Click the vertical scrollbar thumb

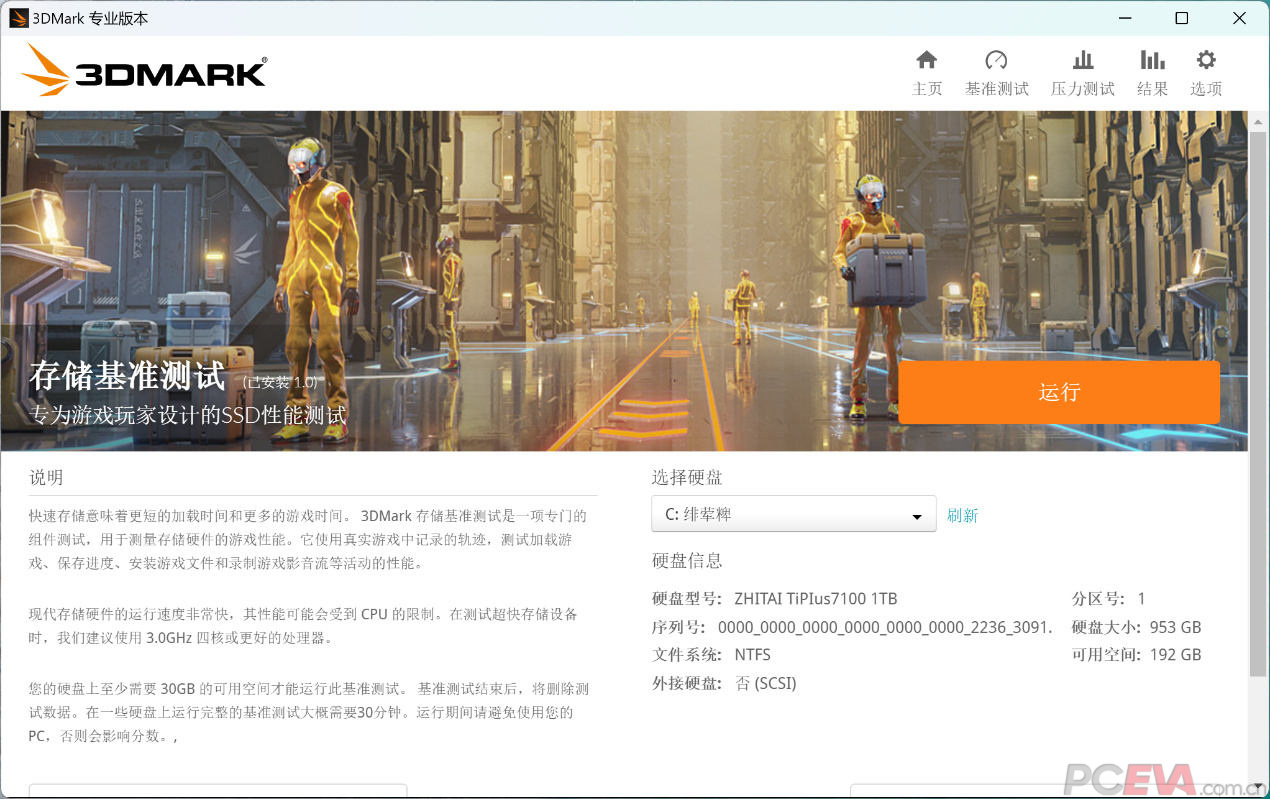tap(1258, 405)
